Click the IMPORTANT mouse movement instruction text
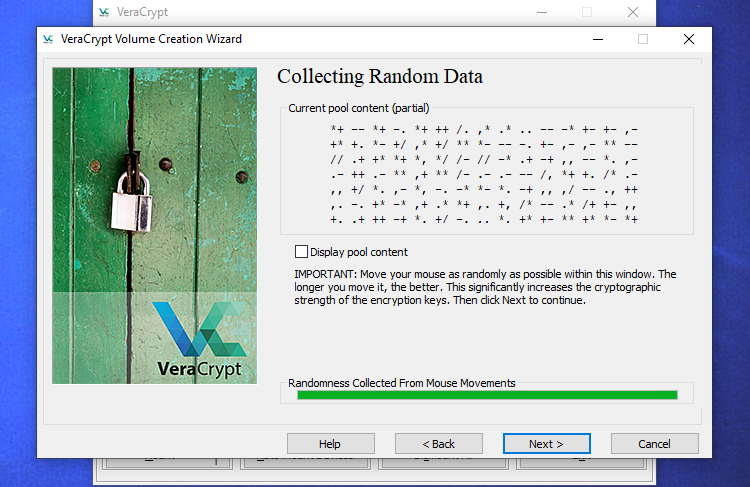 pyautogui.click(x=485, y=287)
